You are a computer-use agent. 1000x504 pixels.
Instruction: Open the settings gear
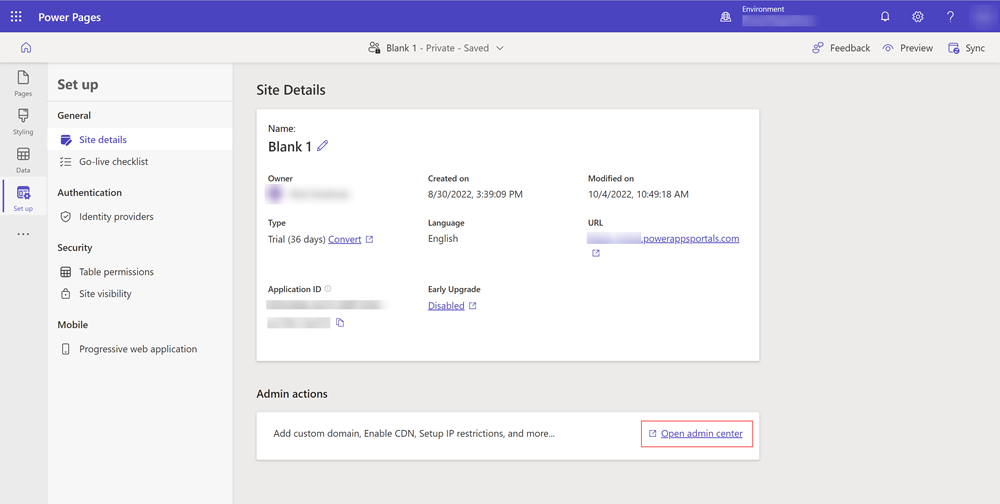pyautogui.click(x=918, y=17)
